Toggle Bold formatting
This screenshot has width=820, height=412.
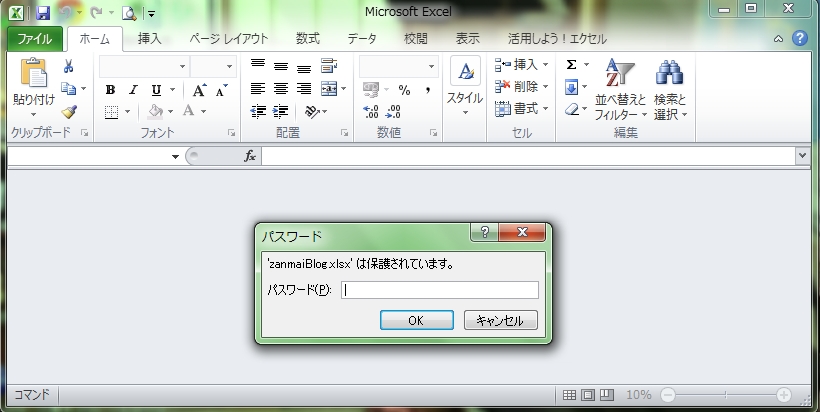pyautogui.click(x=110, y=90)
